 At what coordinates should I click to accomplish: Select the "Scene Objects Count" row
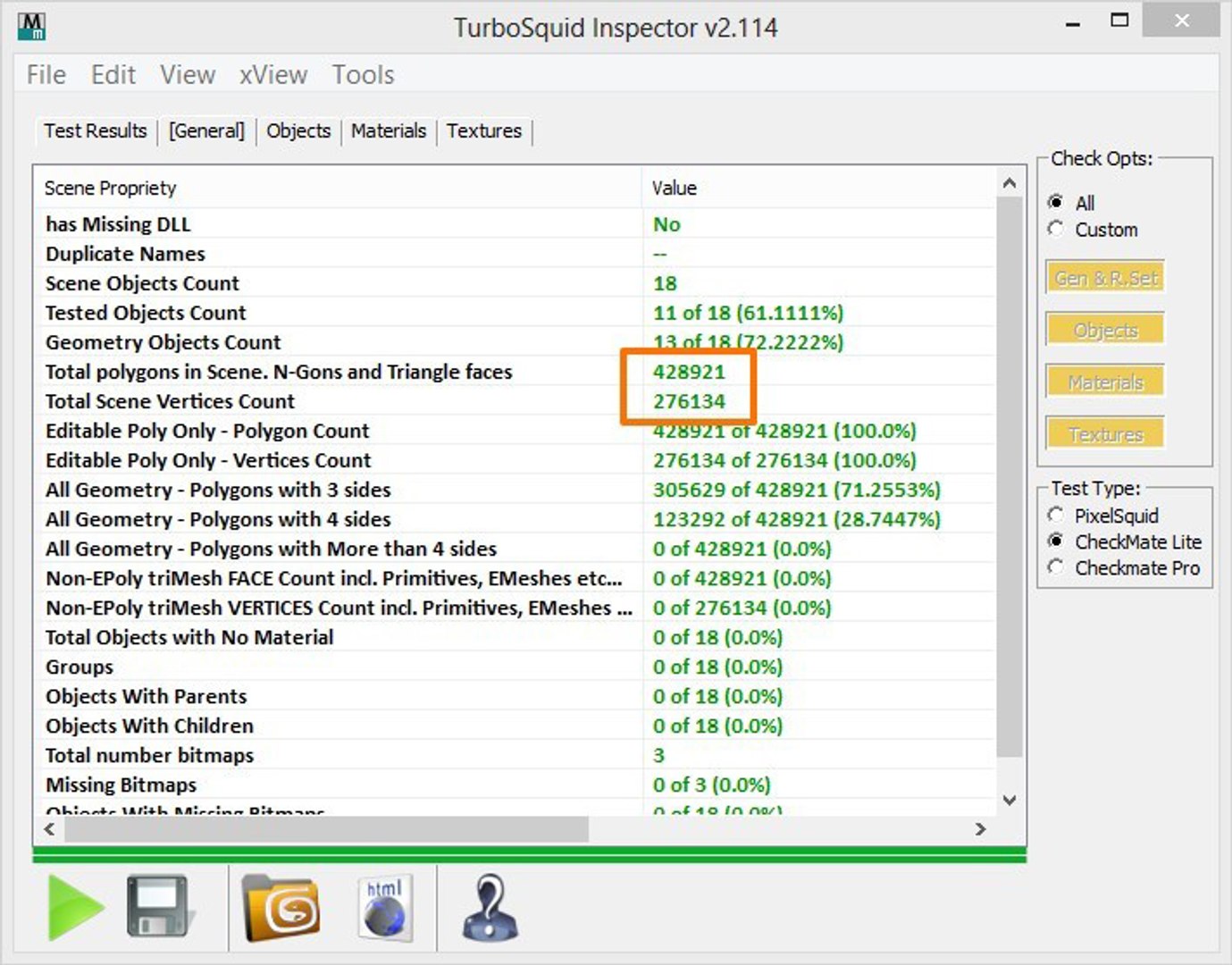coord(515,283)
